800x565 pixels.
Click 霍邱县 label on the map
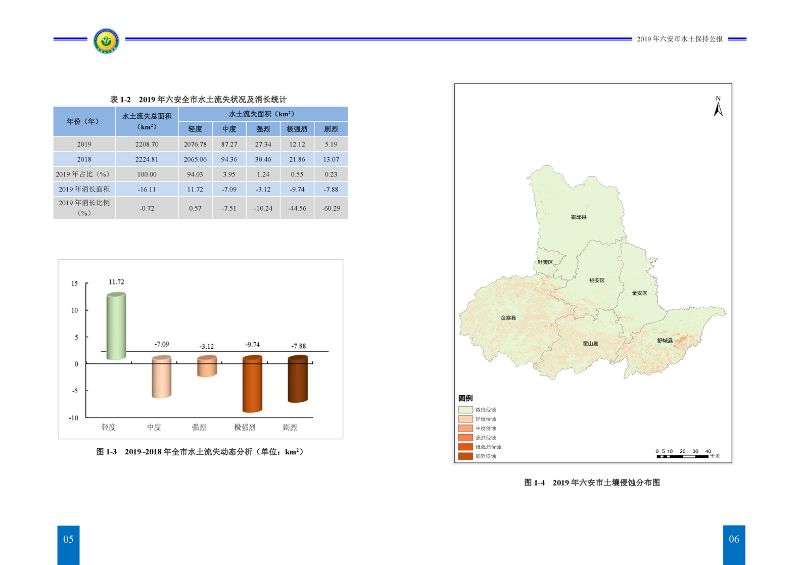click(578, 216)
